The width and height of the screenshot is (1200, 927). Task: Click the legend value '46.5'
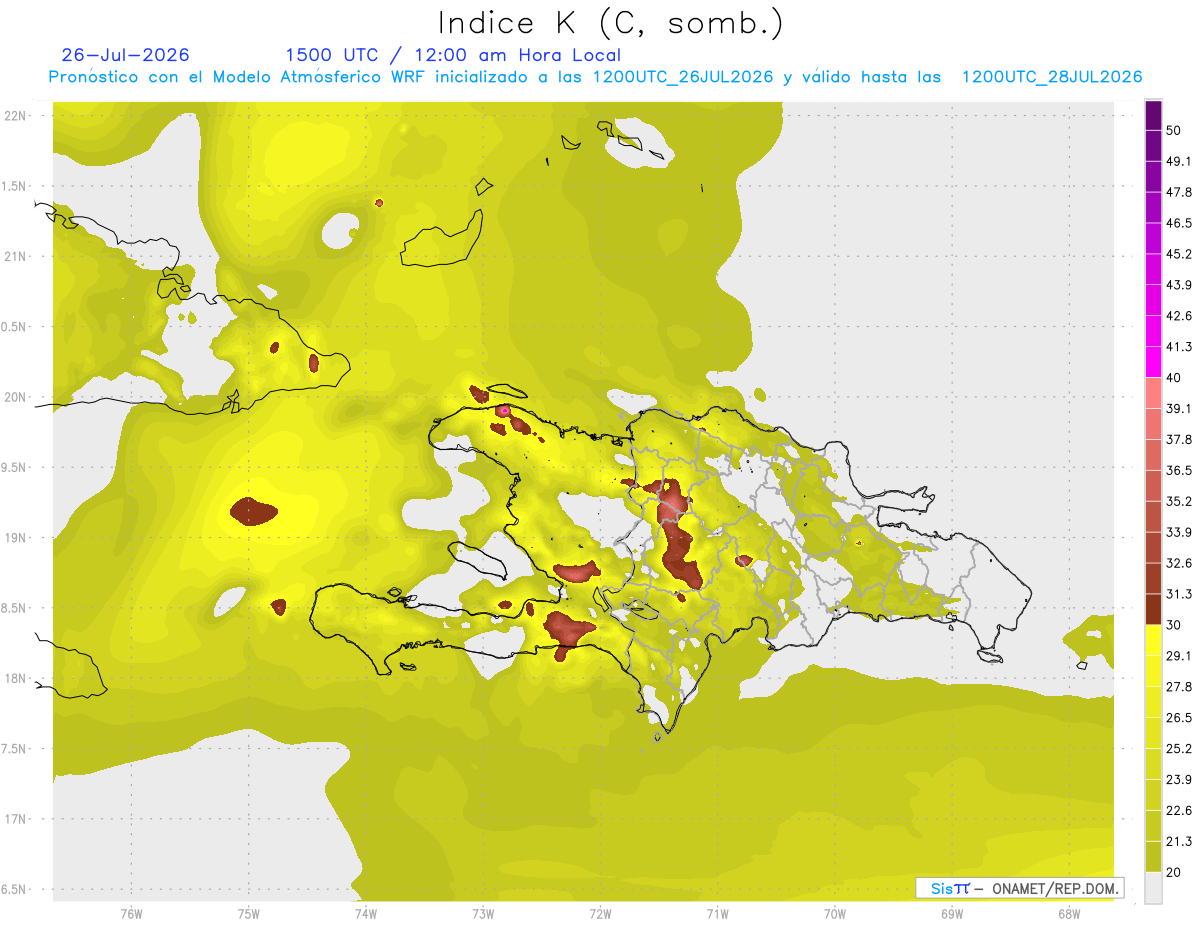1179,223
